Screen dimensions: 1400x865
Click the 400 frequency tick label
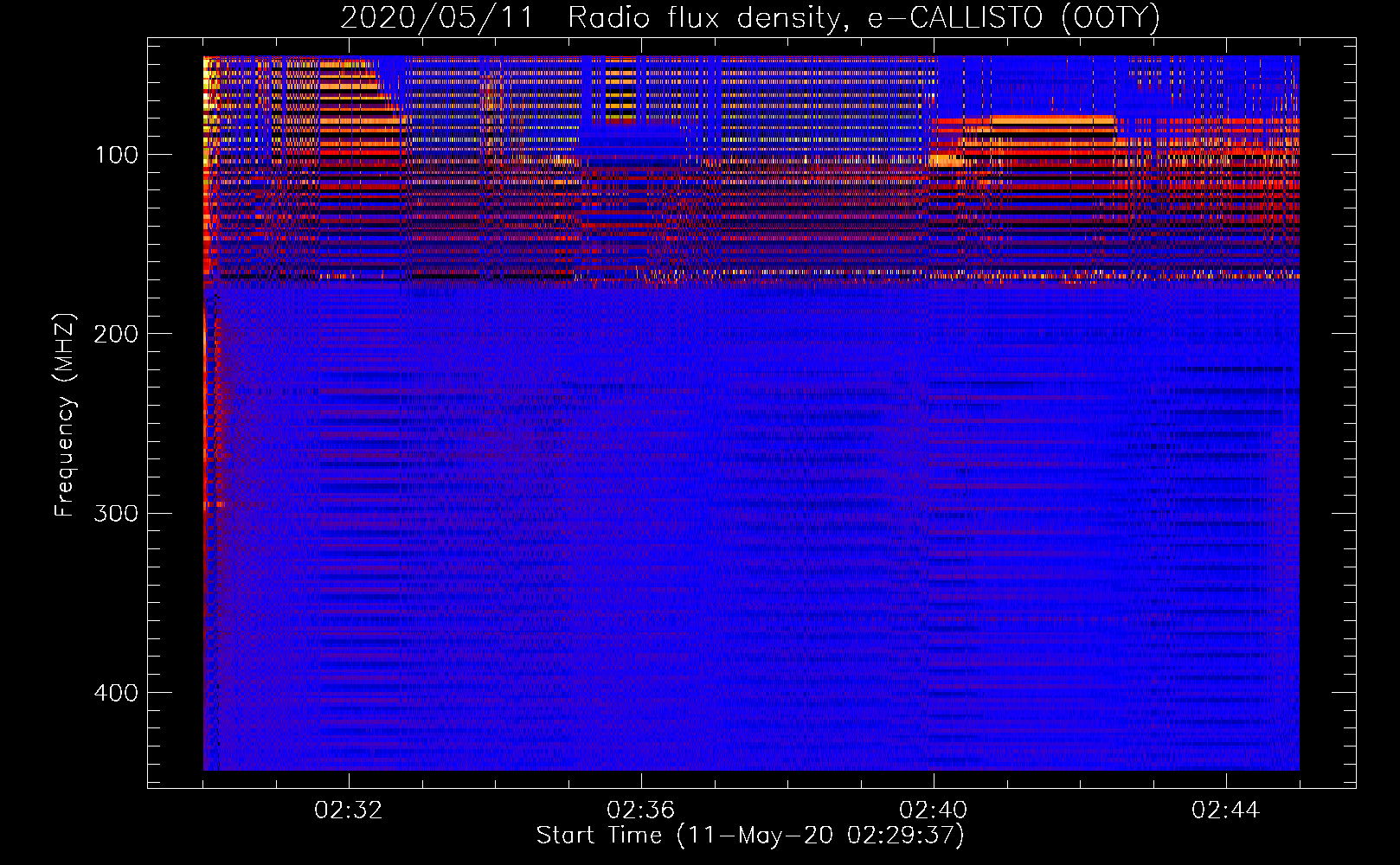tap(116, 693)
